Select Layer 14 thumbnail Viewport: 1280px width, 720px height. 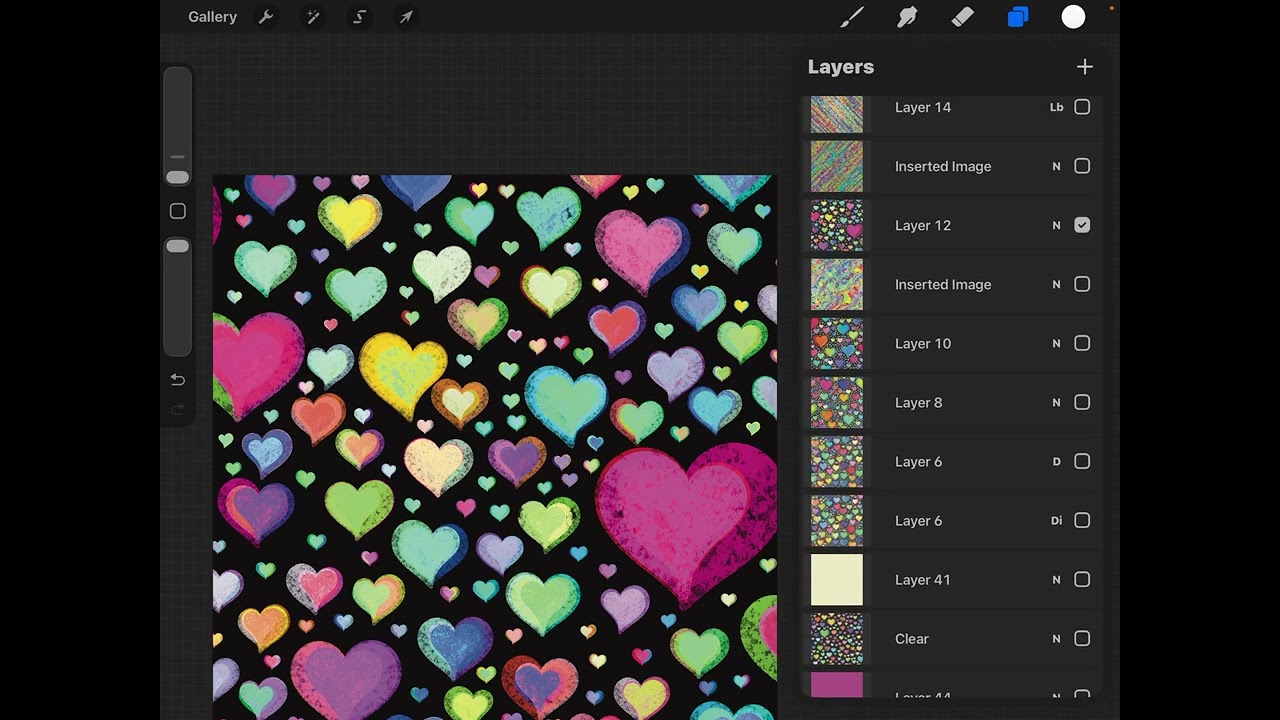pos(836,114)
